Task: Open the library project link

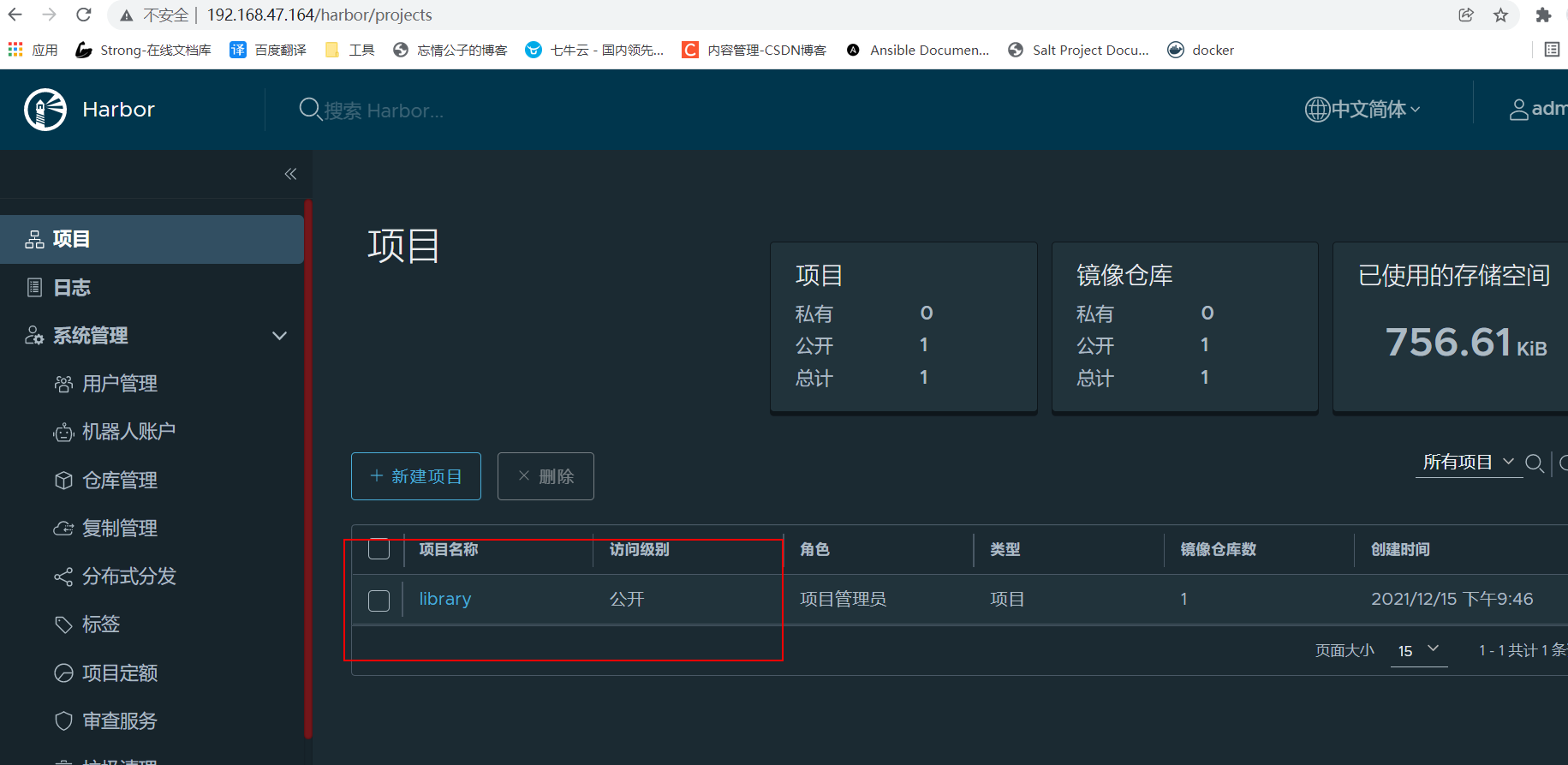Action: click(x=445, y=599)
